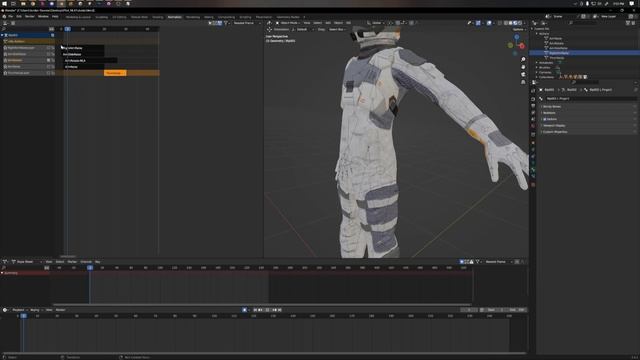Viewport: 640px width, 360px height.
Task: Open the Render menu
Action: point(30,17)
